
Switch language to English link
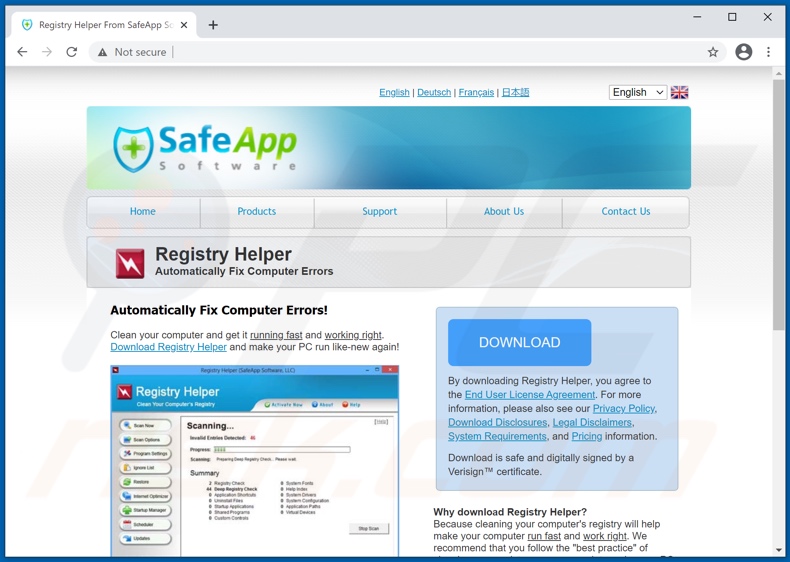pyautogui.click(x=394, y=92)
